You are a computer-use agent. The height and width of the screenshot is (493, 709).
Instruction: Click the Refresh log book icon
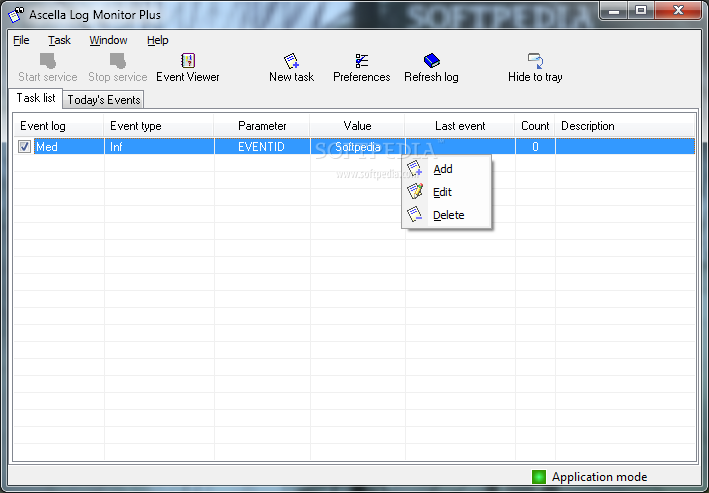point(431,60)
